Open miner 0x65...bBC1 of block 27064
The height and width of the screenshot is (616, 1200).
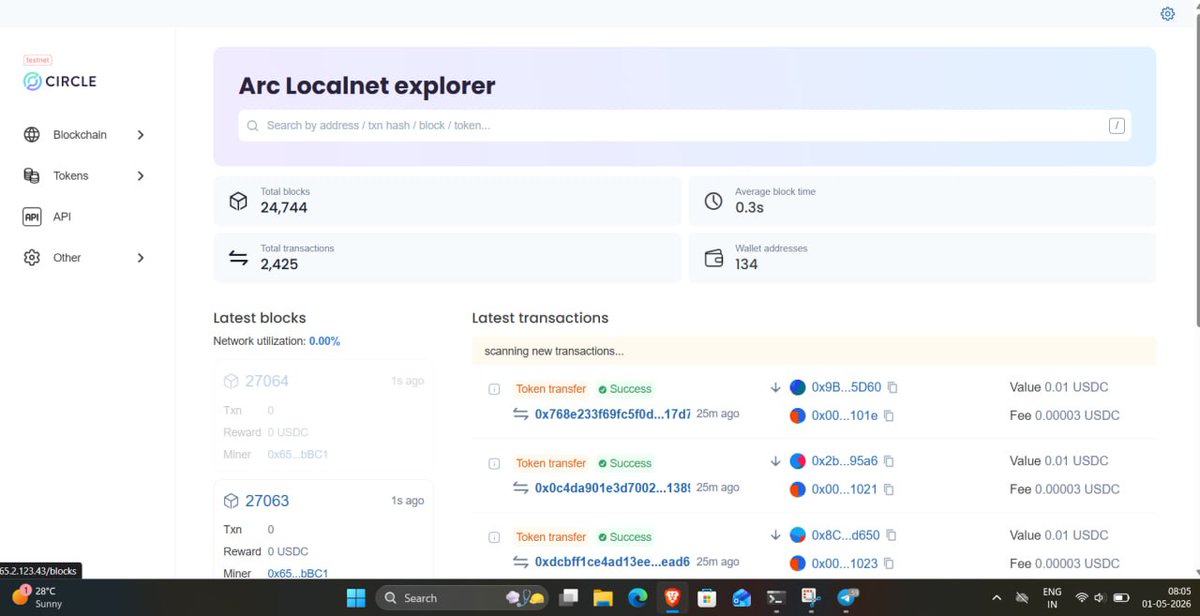[x=298, y=454]
